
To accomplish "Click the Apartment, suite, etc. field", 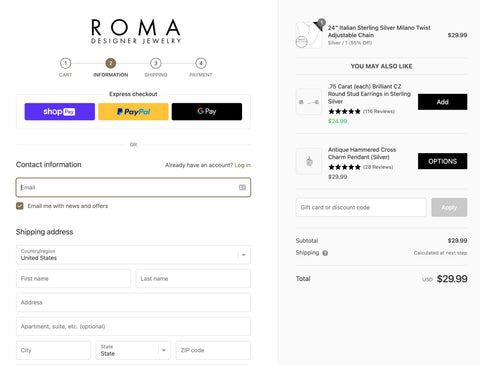I will click(133, 326).
